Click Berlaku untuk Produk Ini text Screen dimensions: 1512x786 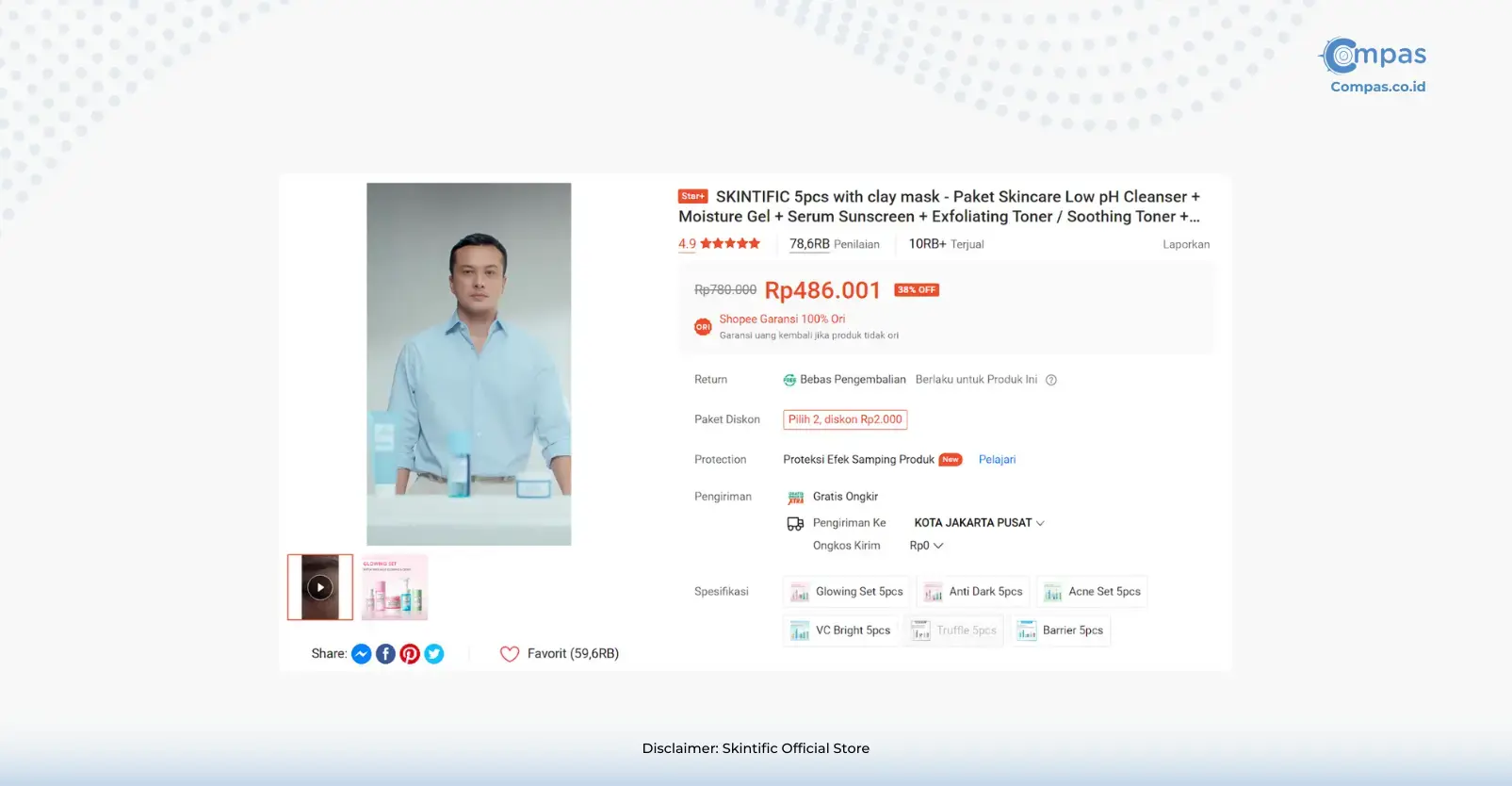[x=976, y=380]
